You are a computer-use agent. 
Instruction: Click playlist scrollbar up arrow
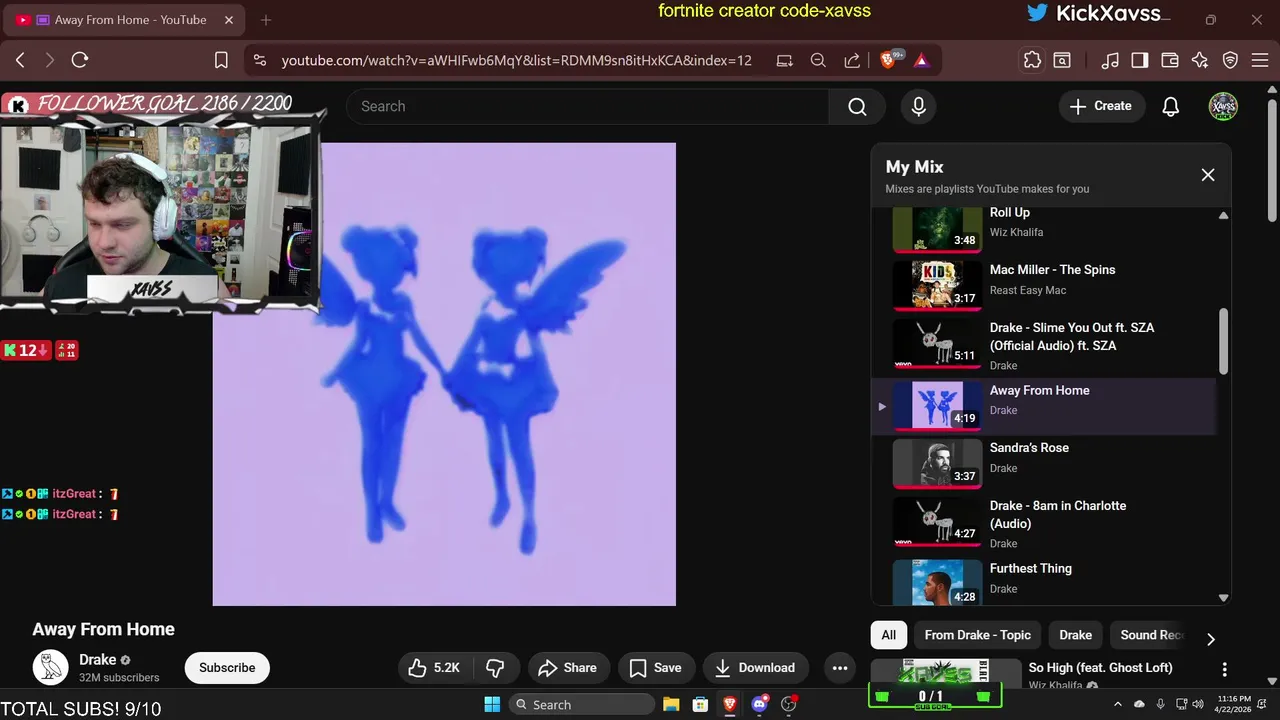click(1223, 215)
